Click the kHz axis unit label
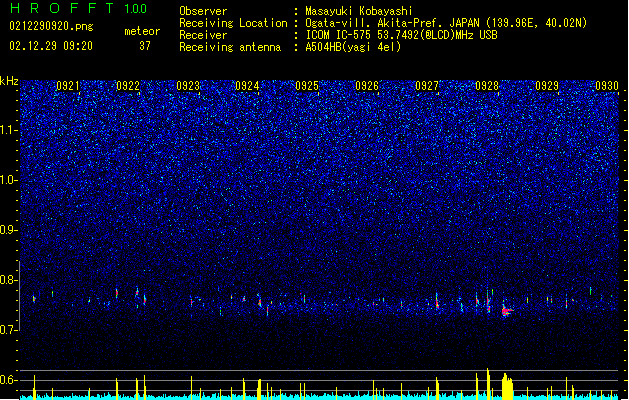 point(9,81)
